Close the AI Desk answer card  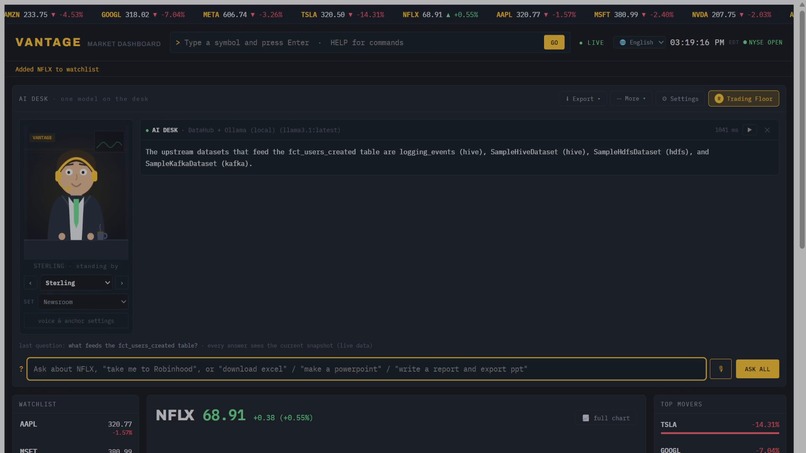point(767,130)
